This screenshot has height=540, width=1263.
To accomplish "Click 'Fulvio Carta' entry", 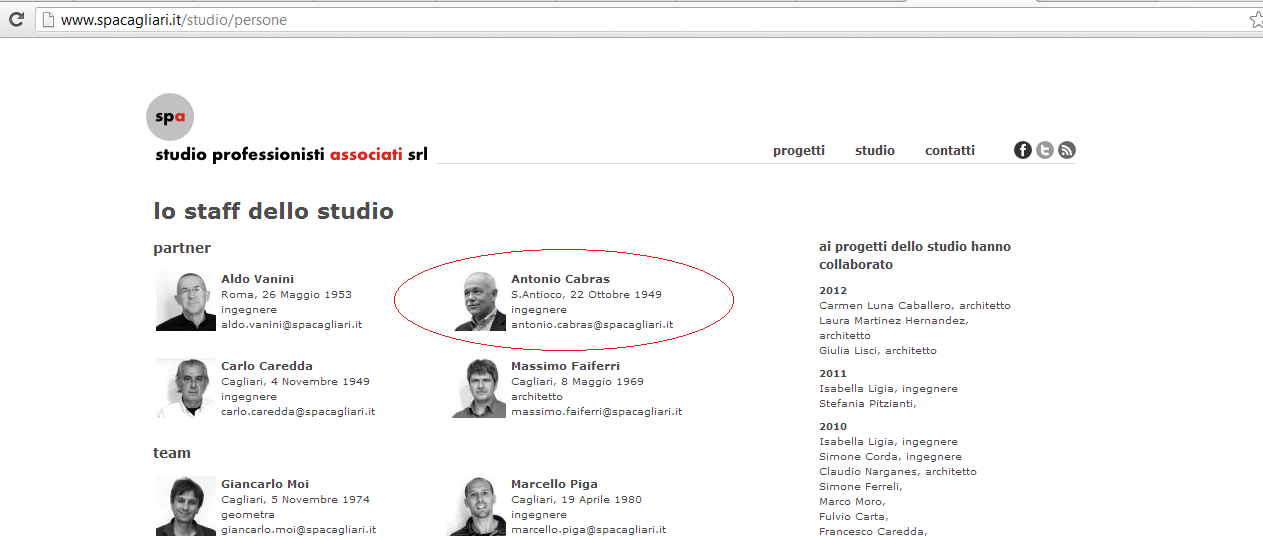I will 853,517.
